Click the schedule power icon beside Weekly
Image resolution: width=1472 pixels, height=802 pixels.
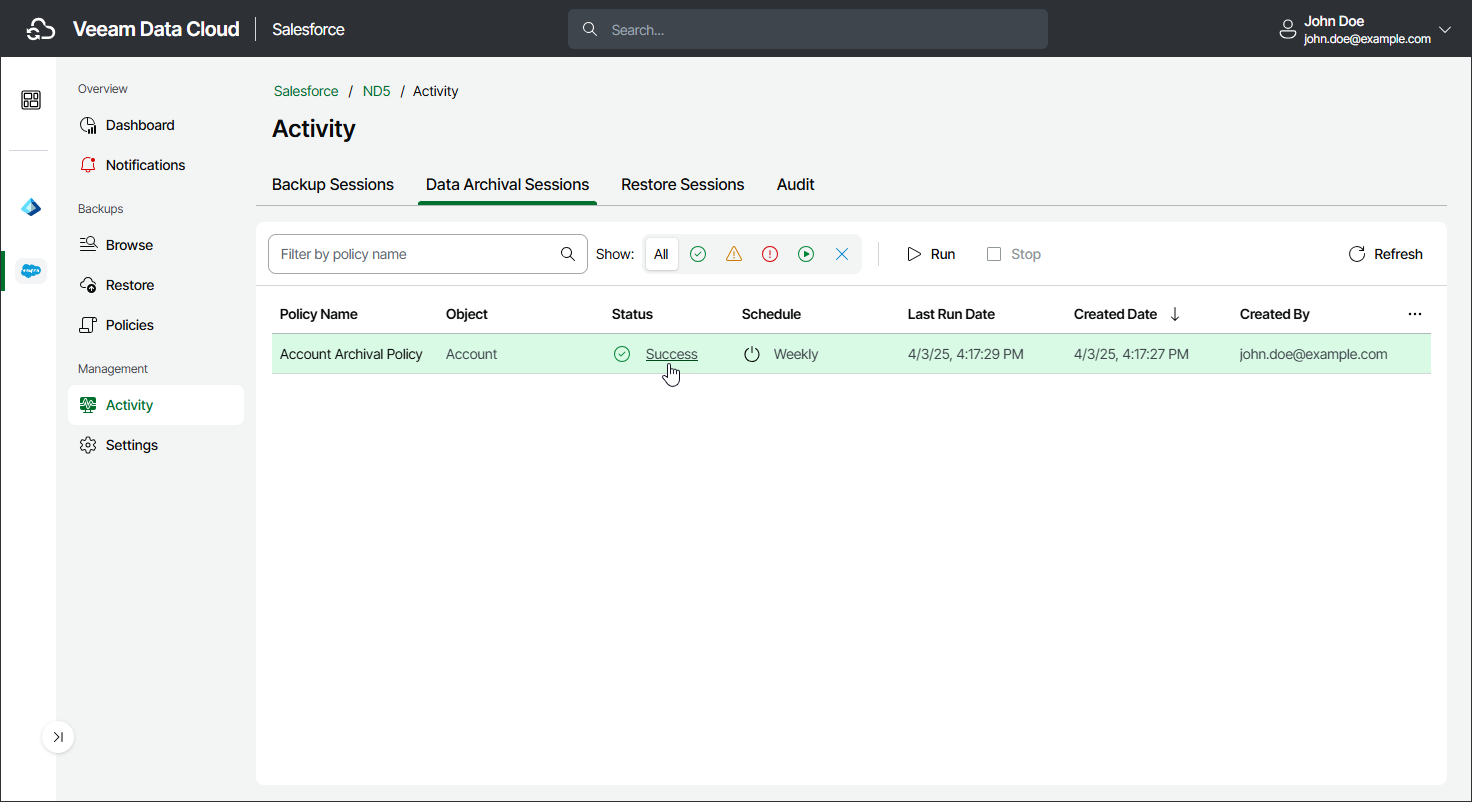coord(752,354)
